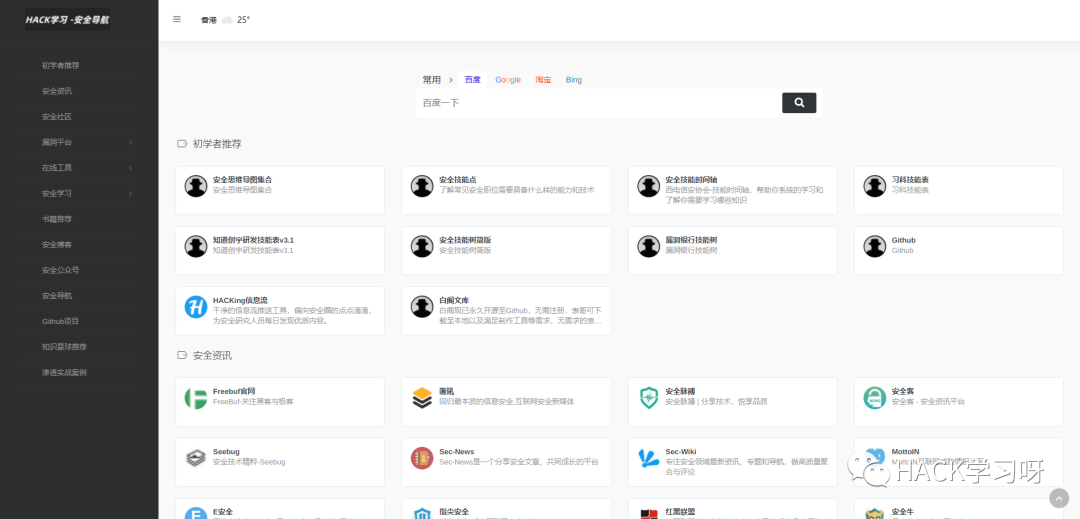
Task: Click the 安全脉搏 shield logo icon
Action: 648,398
